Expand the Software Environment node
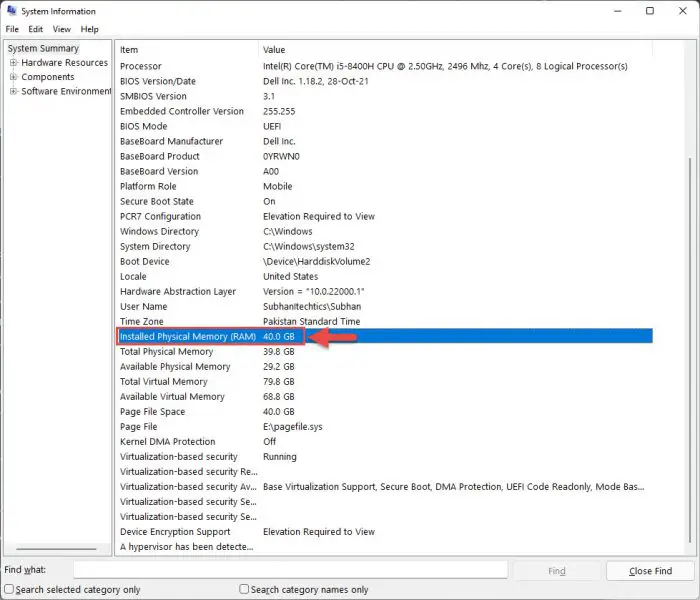Viewport: 700px width, 600px height. click(x=13, y=91)
